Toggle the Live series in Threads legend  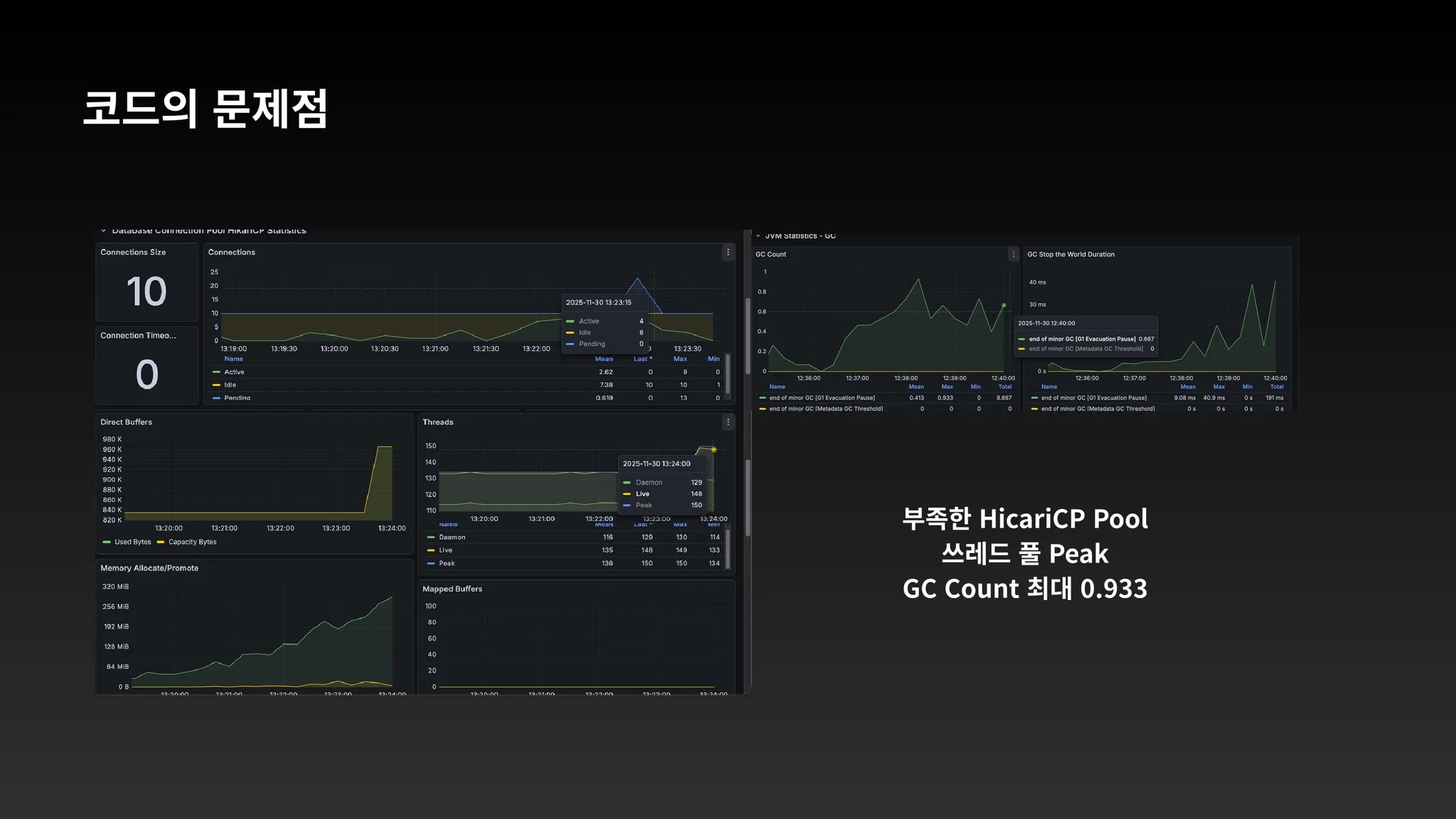(x=446, y=550)
